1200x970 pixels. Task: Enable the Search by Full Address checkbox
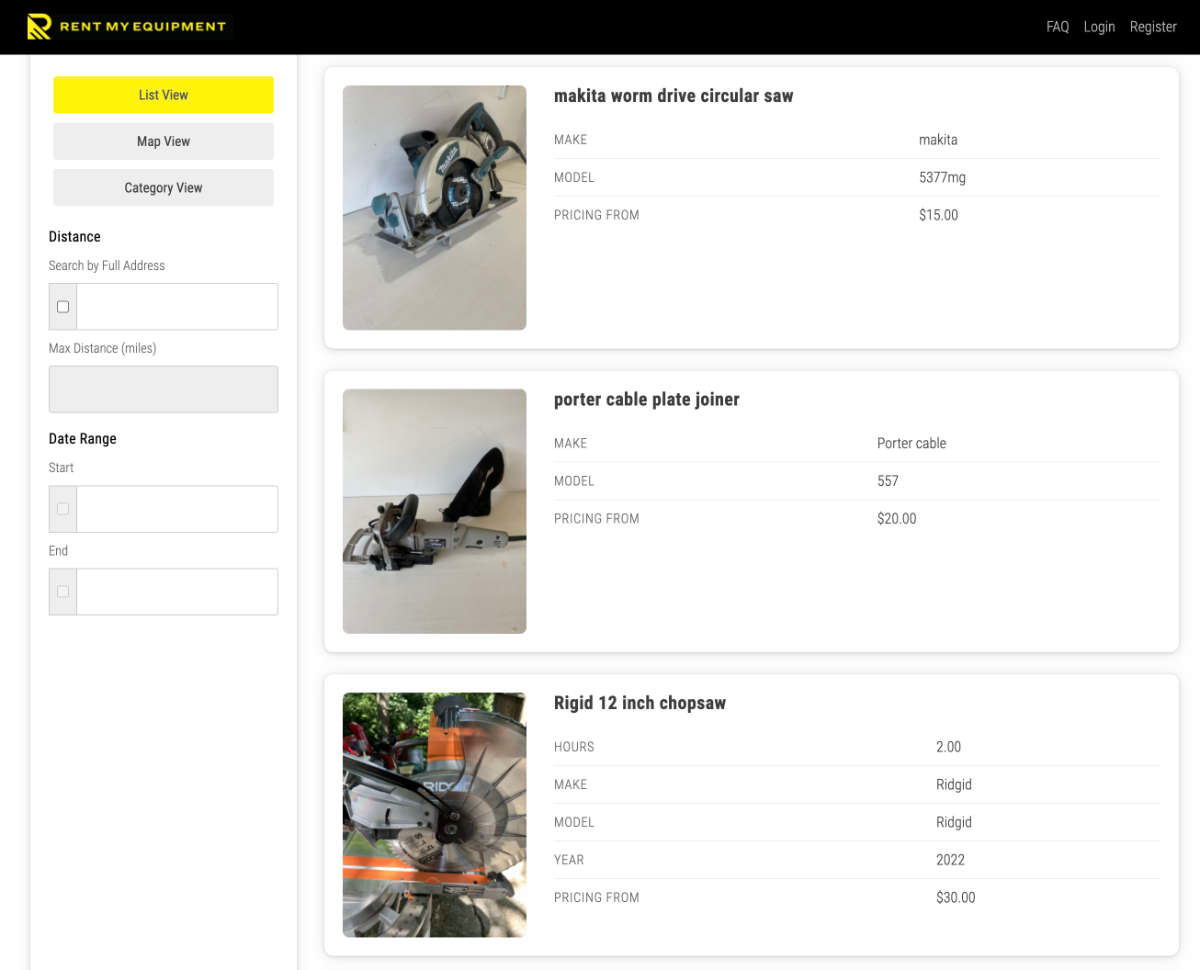pyautogui.click(x=63, y=307)
